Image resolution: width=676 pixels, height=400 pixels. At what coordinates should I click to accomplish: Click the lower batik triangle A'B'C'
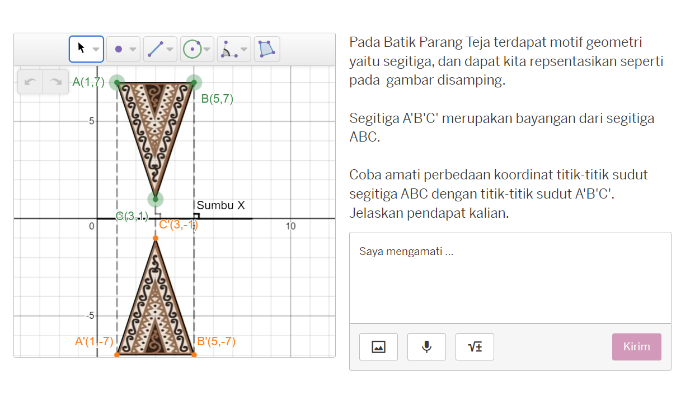tap(156, 315)
